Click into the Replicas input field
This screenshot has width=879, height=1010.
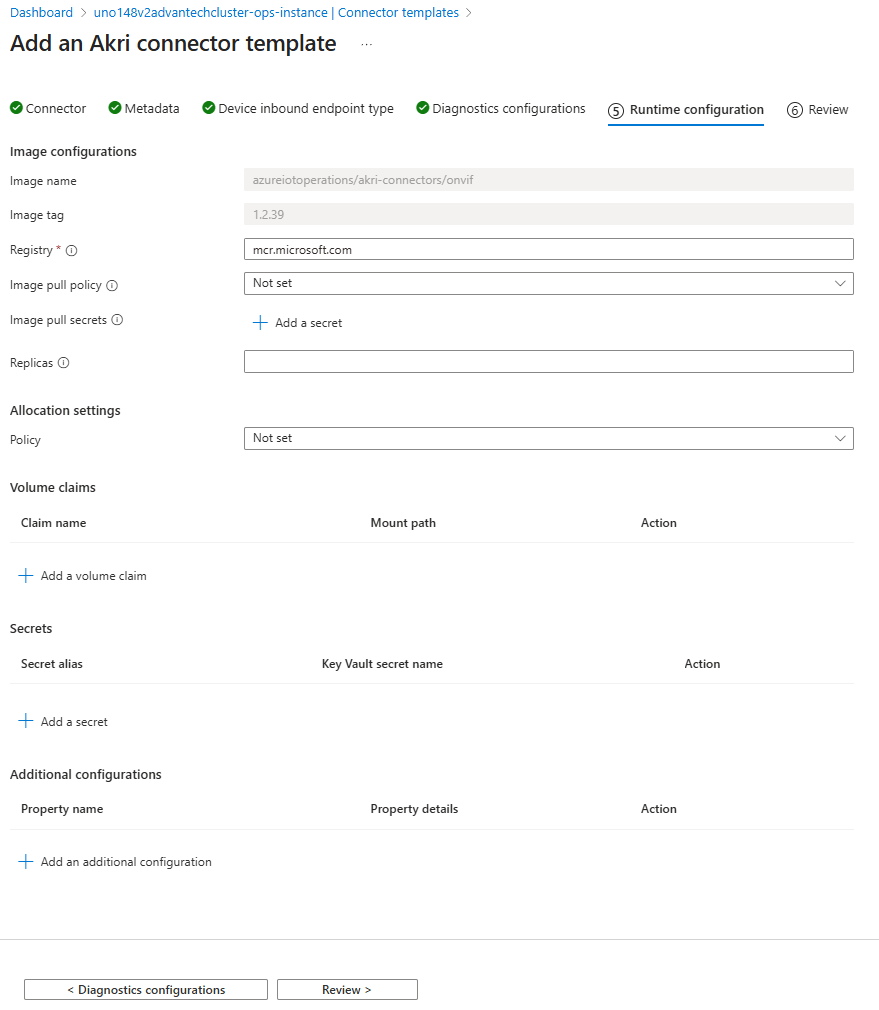548,362
